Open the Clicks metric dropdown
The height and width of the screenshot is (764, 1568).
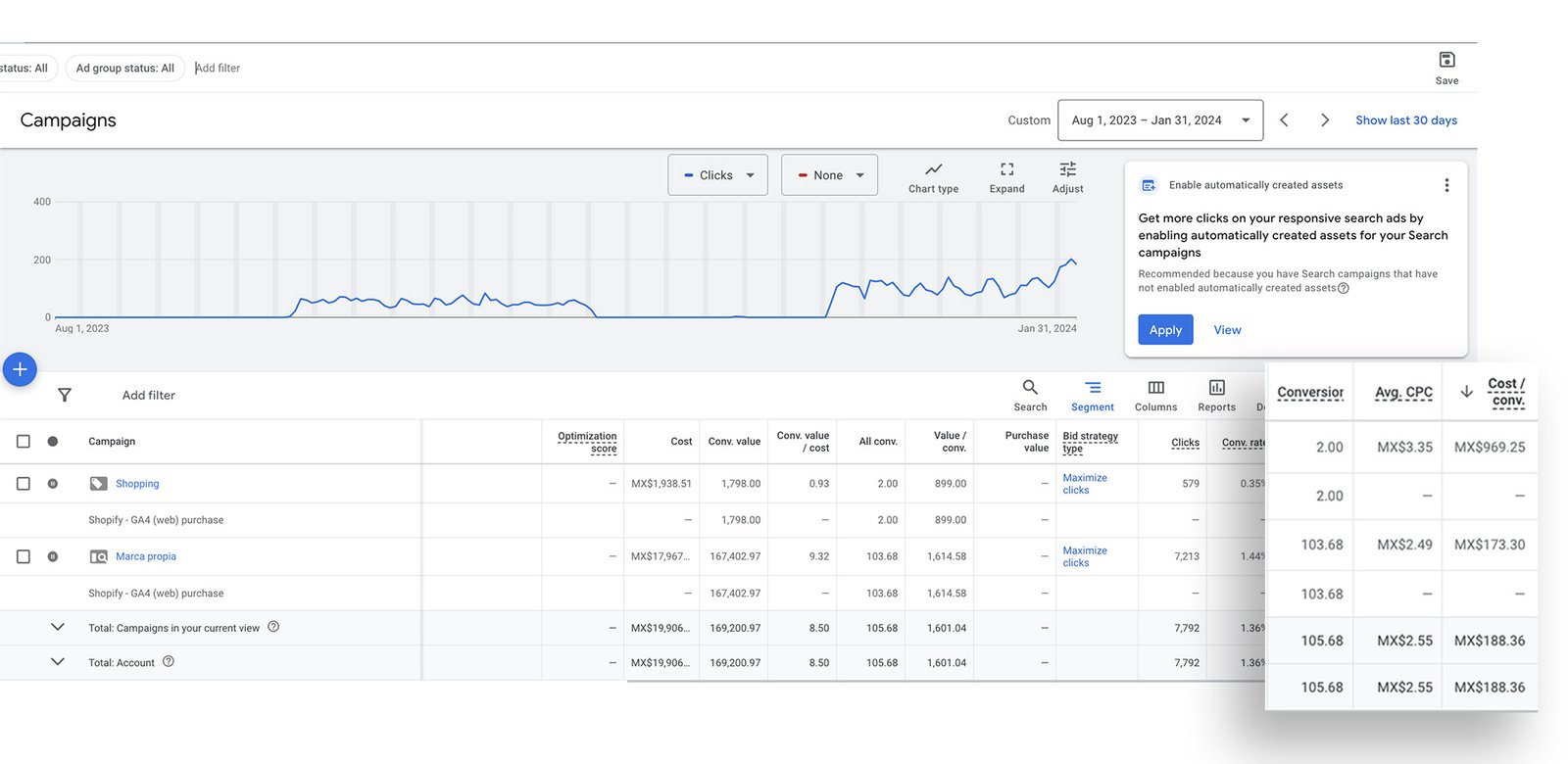point(719,175)
